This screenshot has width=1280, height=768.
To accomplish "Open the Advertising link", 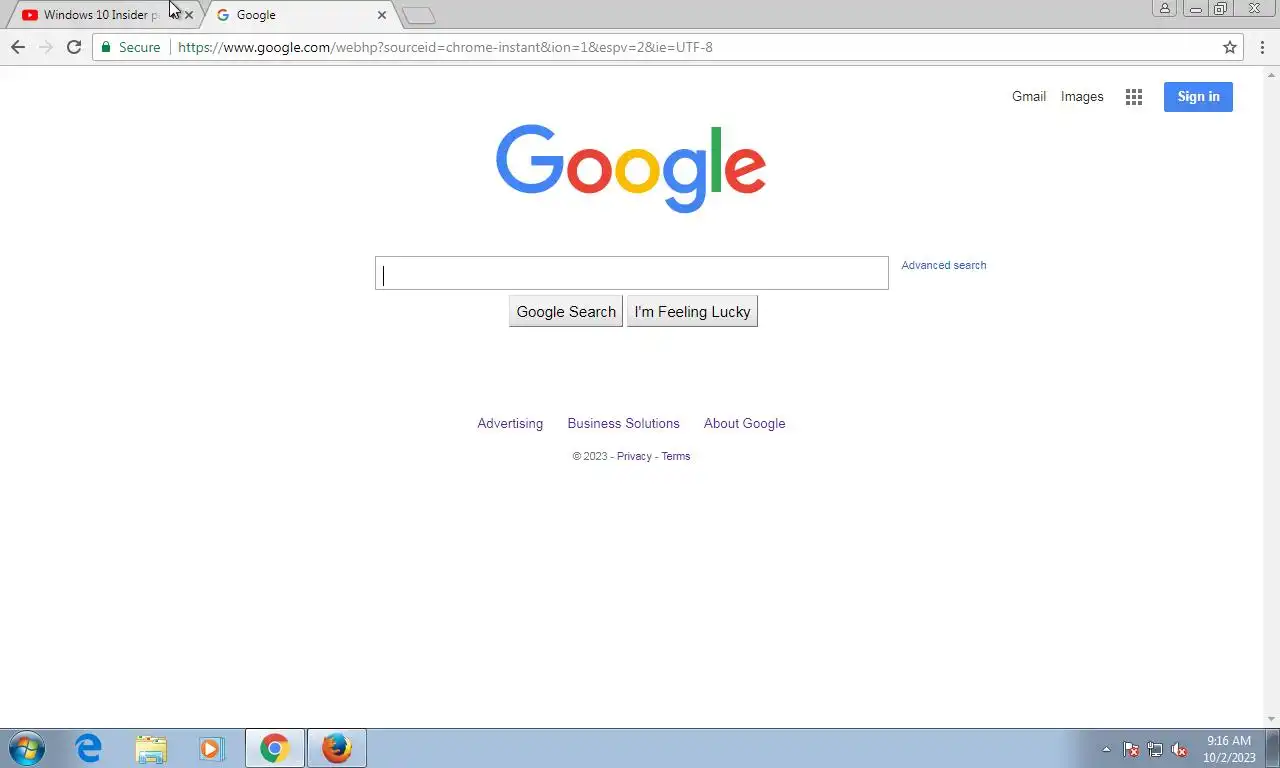I will (x=510, y=423).
